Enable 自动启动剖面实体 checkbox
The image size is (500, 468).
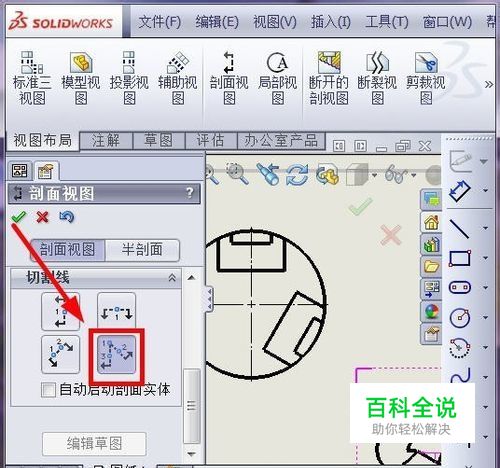tap(48, 390)
